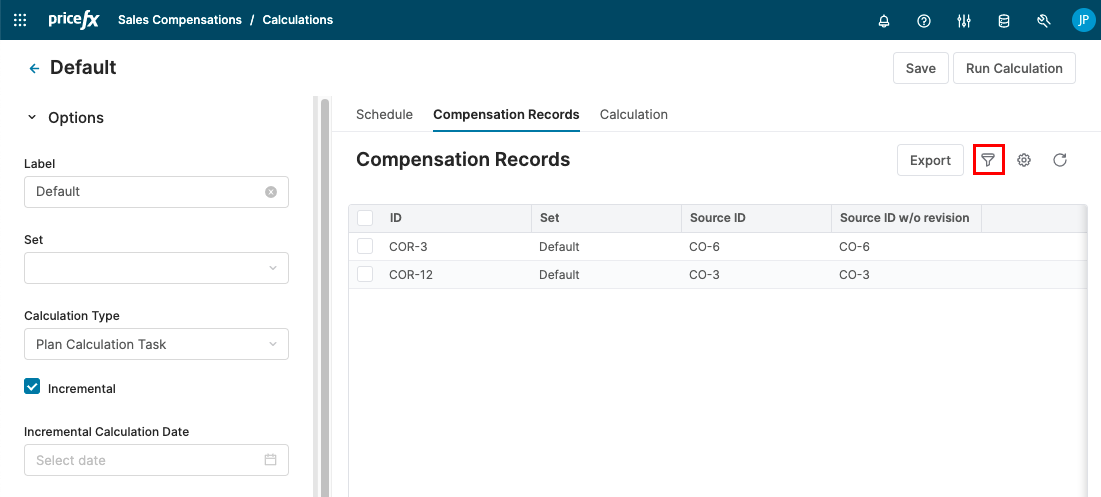Open the JP user avatar menu
The image size is (1101, 497).
[1083, 20]
